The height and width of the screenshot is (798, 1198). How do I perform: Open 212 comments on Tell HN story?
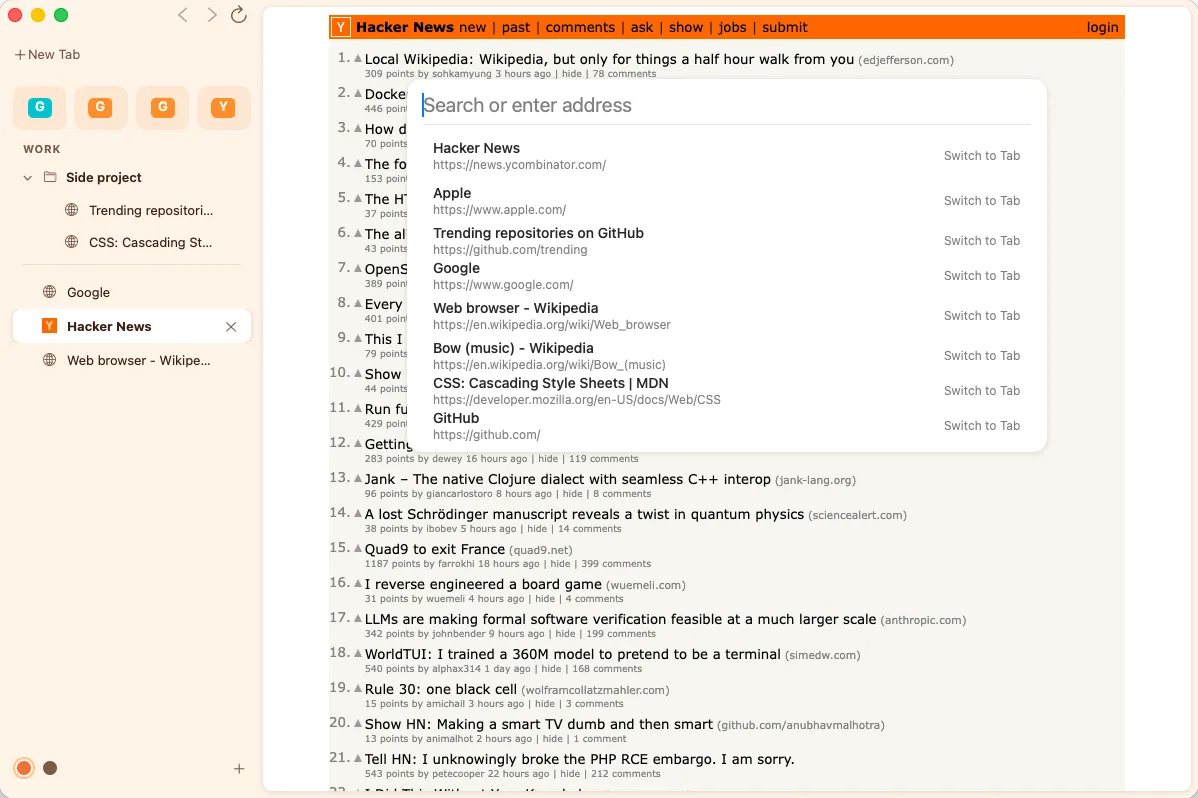click(626, 774)
